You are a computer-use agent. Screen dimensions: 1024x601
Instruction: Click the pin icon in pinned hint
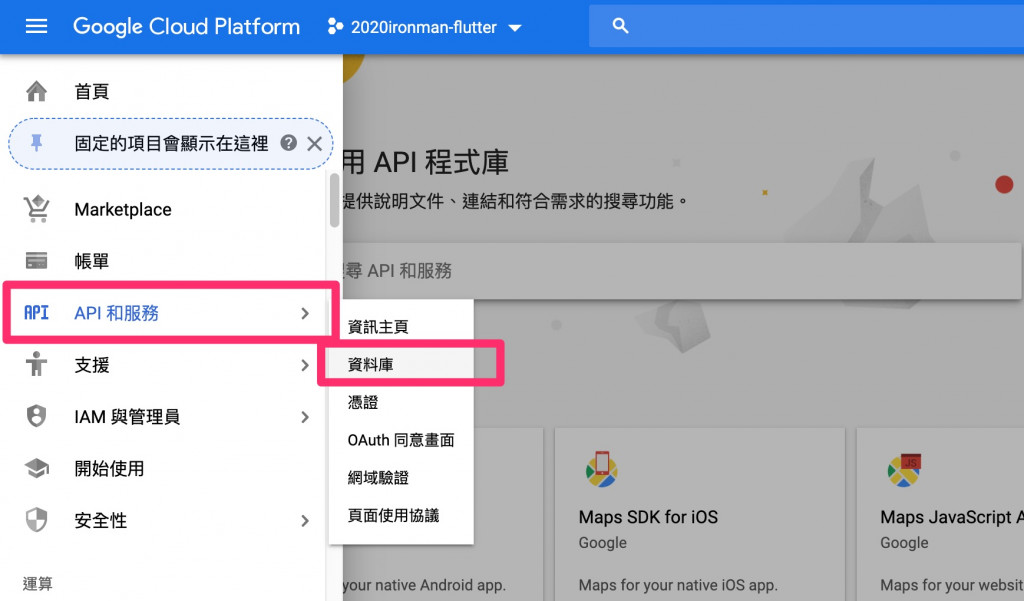click(x=37, y=143)
